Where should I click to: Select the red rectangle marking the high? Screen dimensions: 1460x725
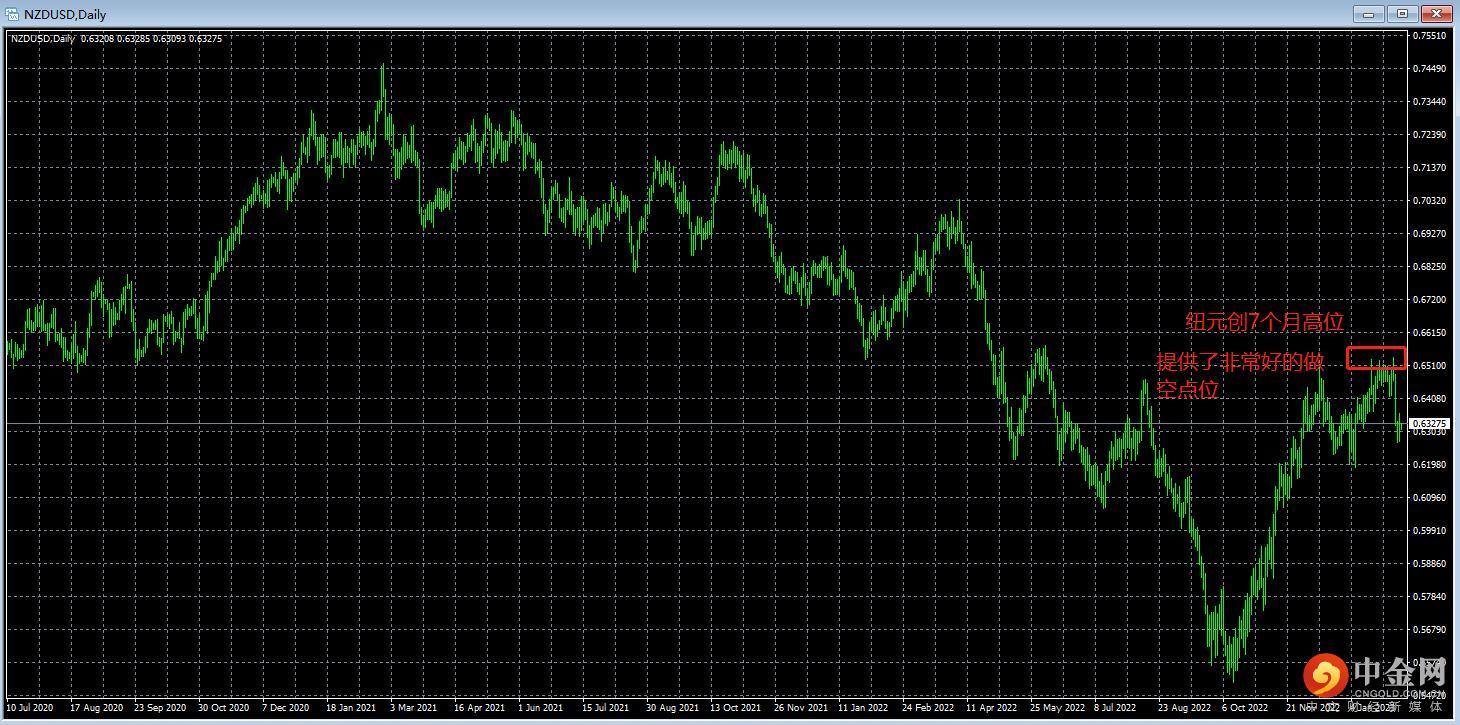click(x=1376, y=358)
